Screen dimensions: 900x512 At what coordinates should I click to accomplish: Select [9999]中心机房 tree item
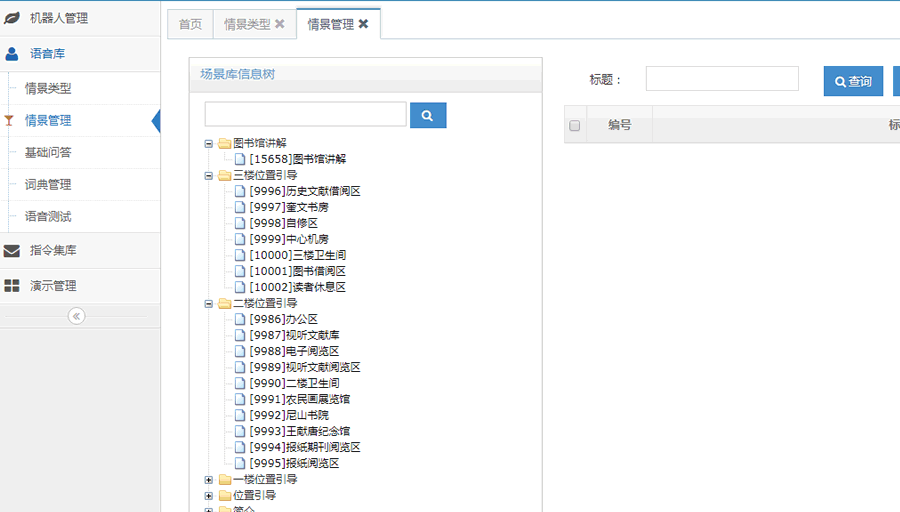tap(288, 240)
